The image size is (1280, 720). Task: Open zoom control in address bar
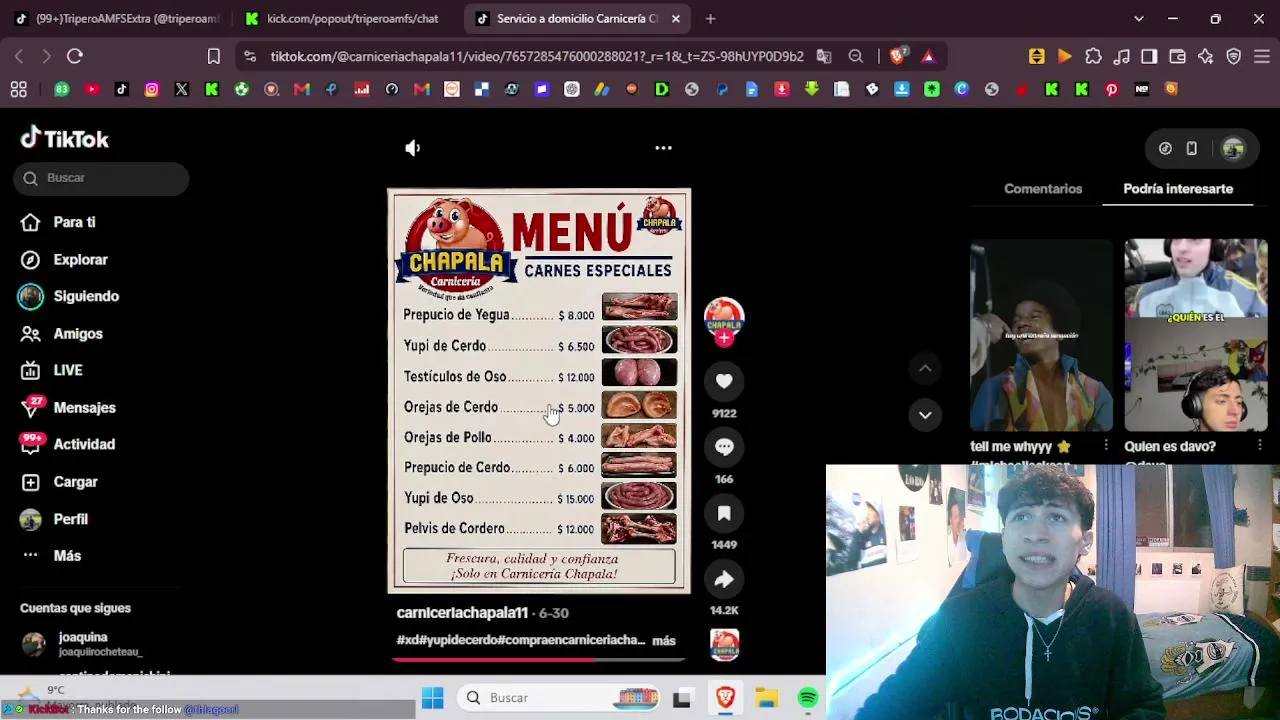coord(856,57)
